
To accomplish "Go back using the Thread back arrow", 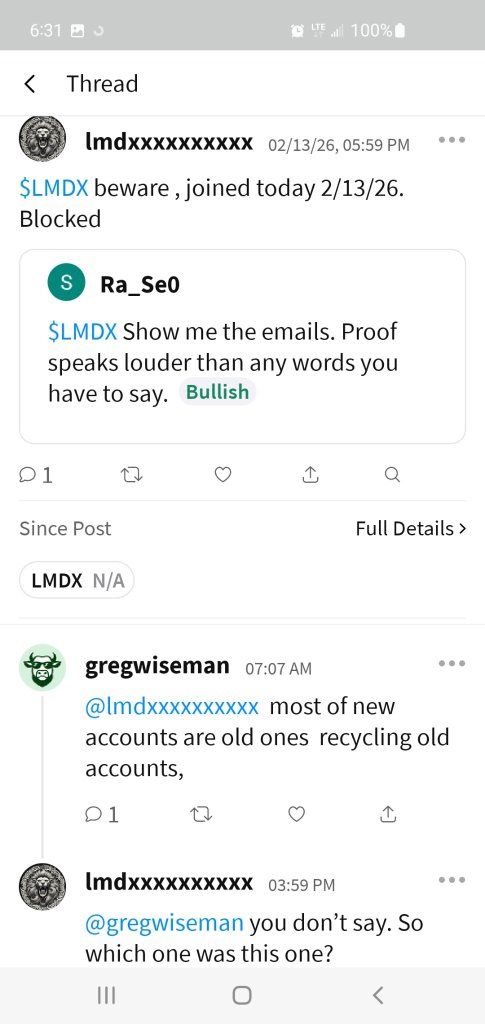I will point(29,84).
